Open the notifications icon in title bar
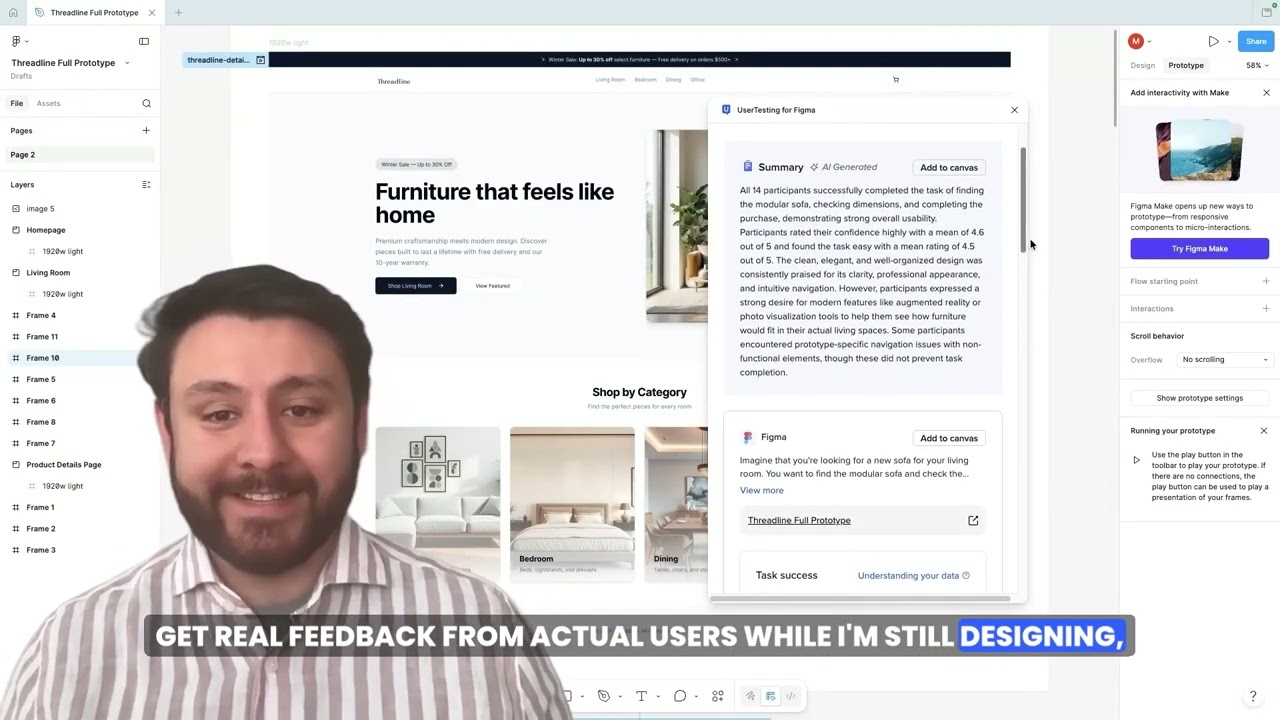This screenshot has height=720, width=1280. [1266, 12]
